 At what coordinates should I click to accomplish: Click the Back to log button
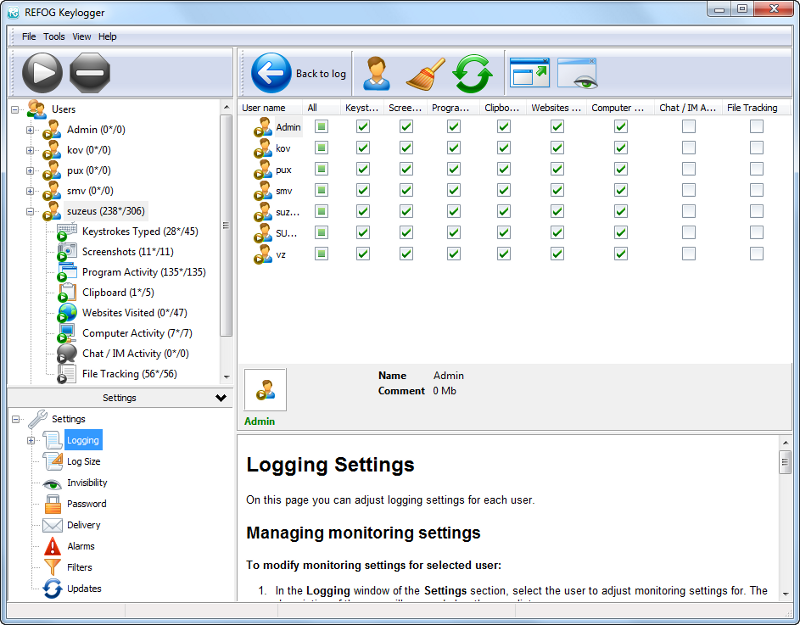[x=298, y=74]
